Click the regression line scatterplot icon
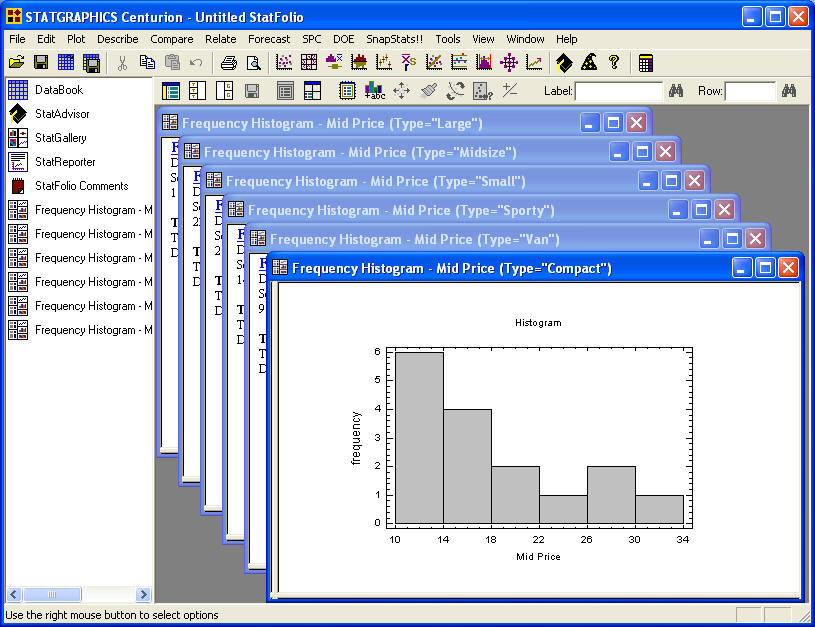 coord(434,63)
